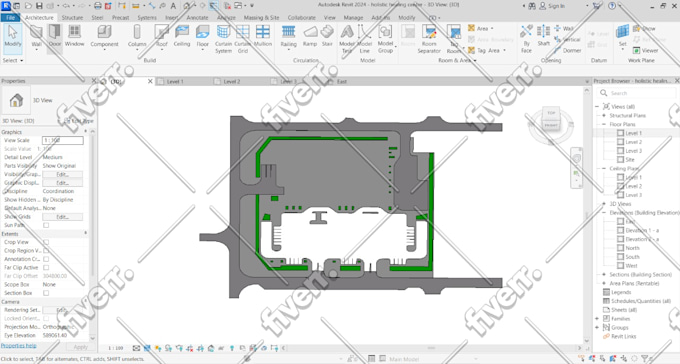Image resolution: width=680 pixels, height=364 pixels.
Task: Switch to the Annotate ribbon tab
Action: (x=197, y=17)
